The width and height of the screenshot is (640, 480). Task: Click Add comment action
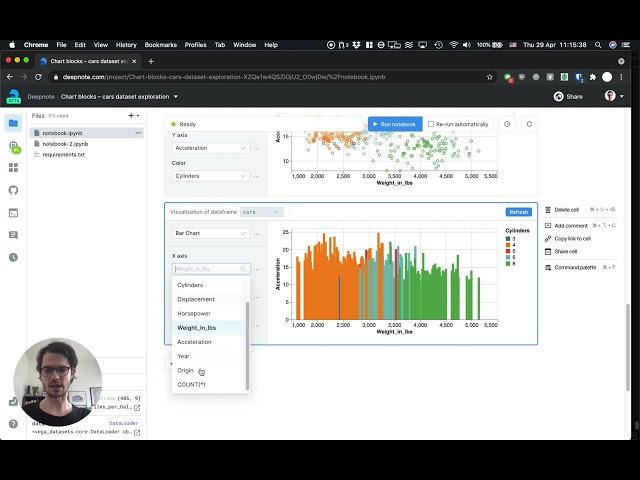click(x=571, y=226)
